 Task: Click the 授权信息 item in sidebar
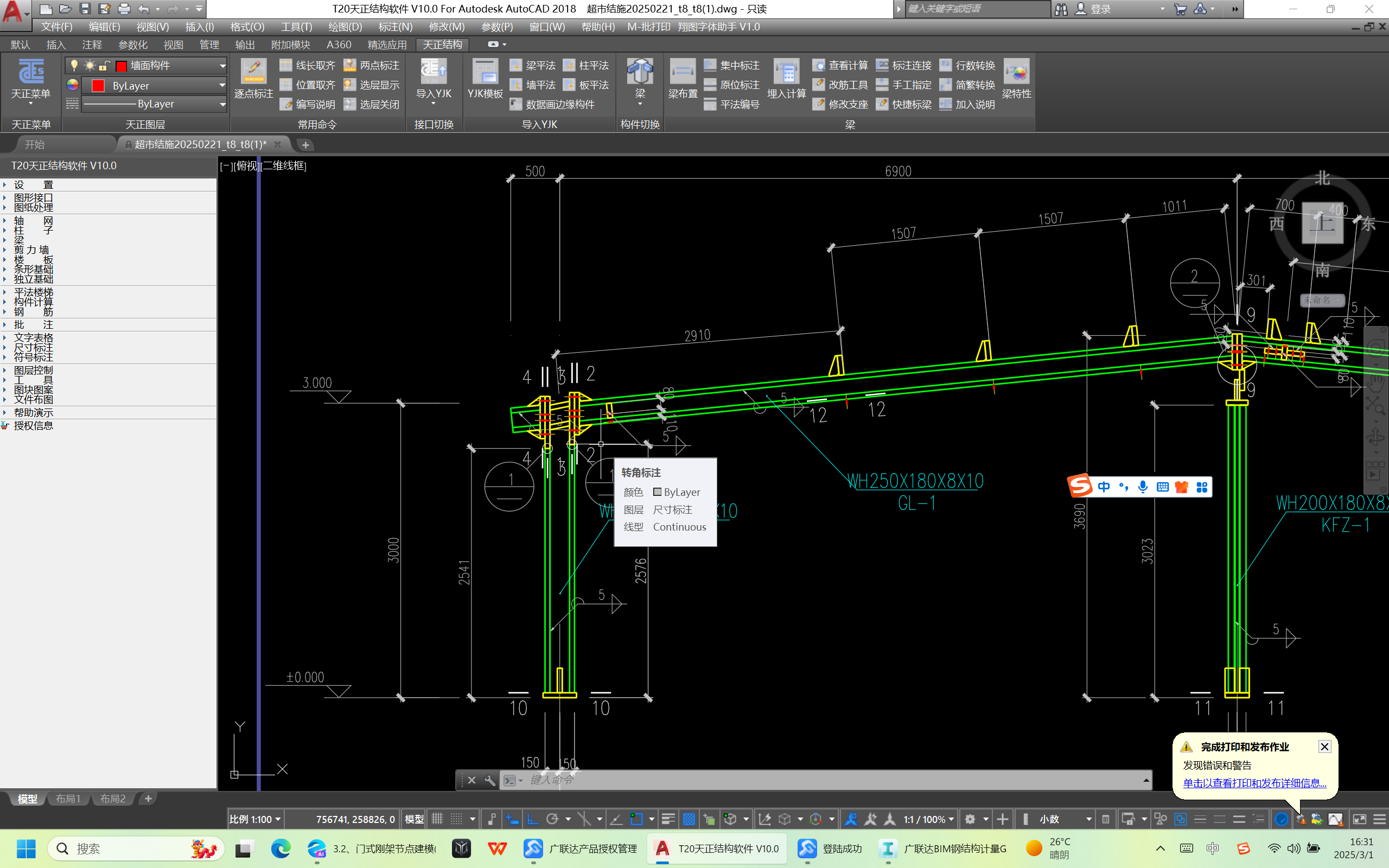[33, 425]
